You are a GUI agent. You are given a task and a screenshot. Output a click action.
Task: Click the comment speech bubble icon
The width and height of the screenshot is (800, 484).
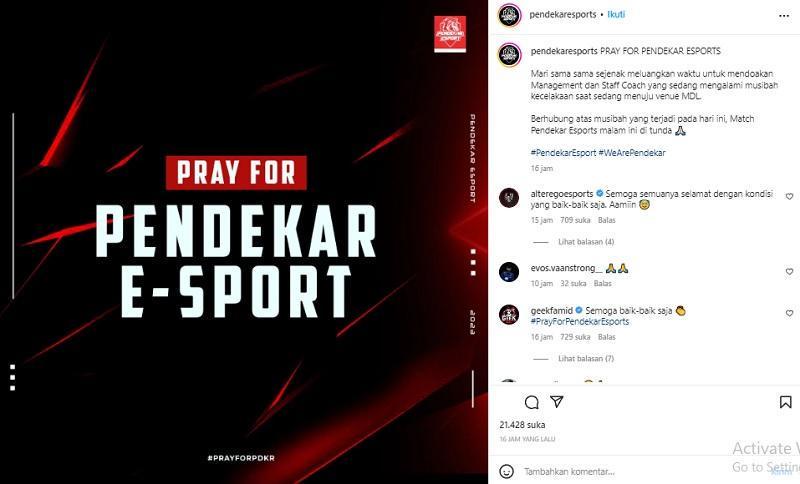coord(532,402)
